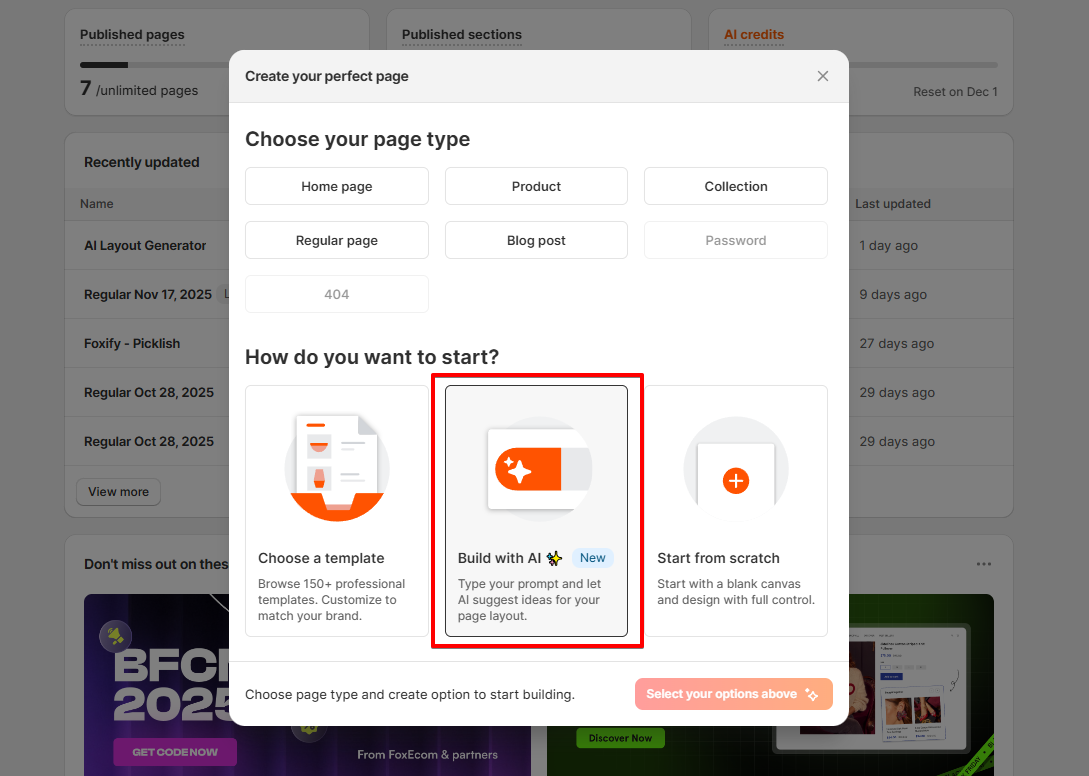The height and width of the screenshot is (776, 1089).
Task: Click the View more button
Action: click(x=119, y=492)
